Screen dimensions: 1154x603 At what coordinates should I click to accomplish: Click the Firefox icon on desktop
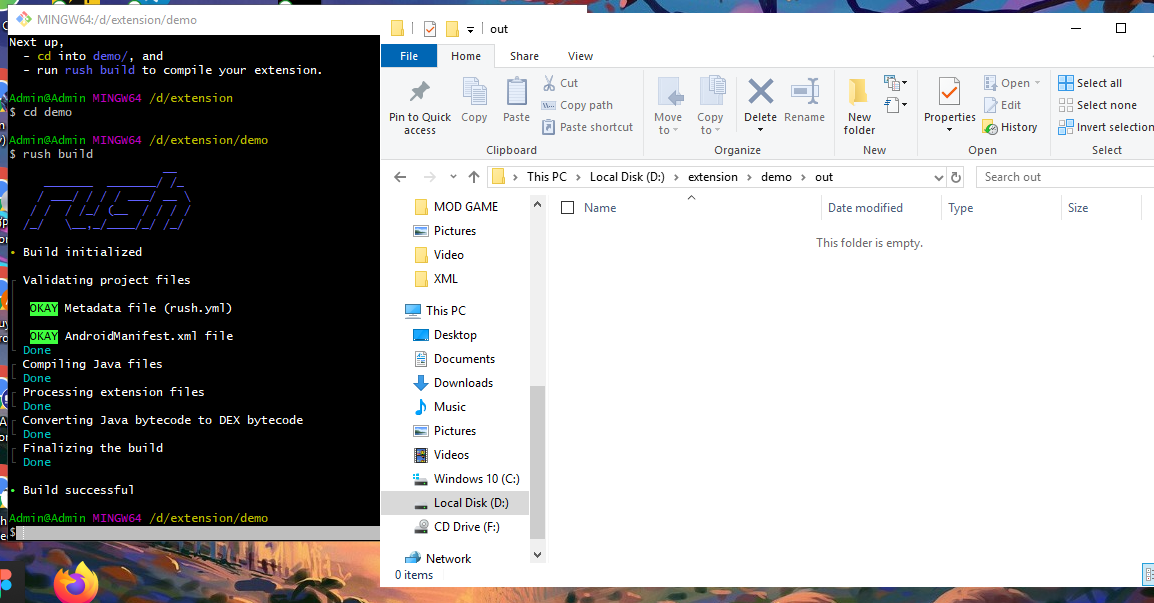[x=77, y=582]
